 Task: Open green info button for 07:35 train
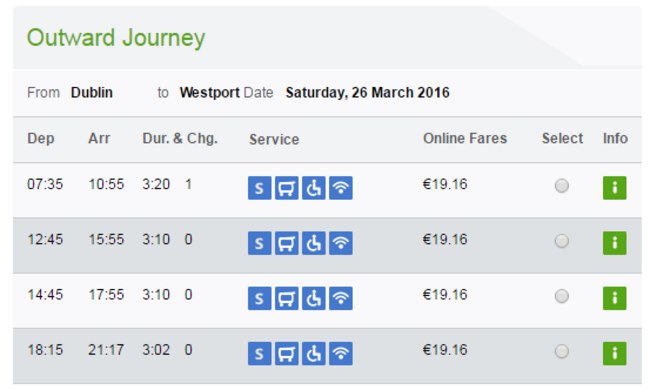614,188
